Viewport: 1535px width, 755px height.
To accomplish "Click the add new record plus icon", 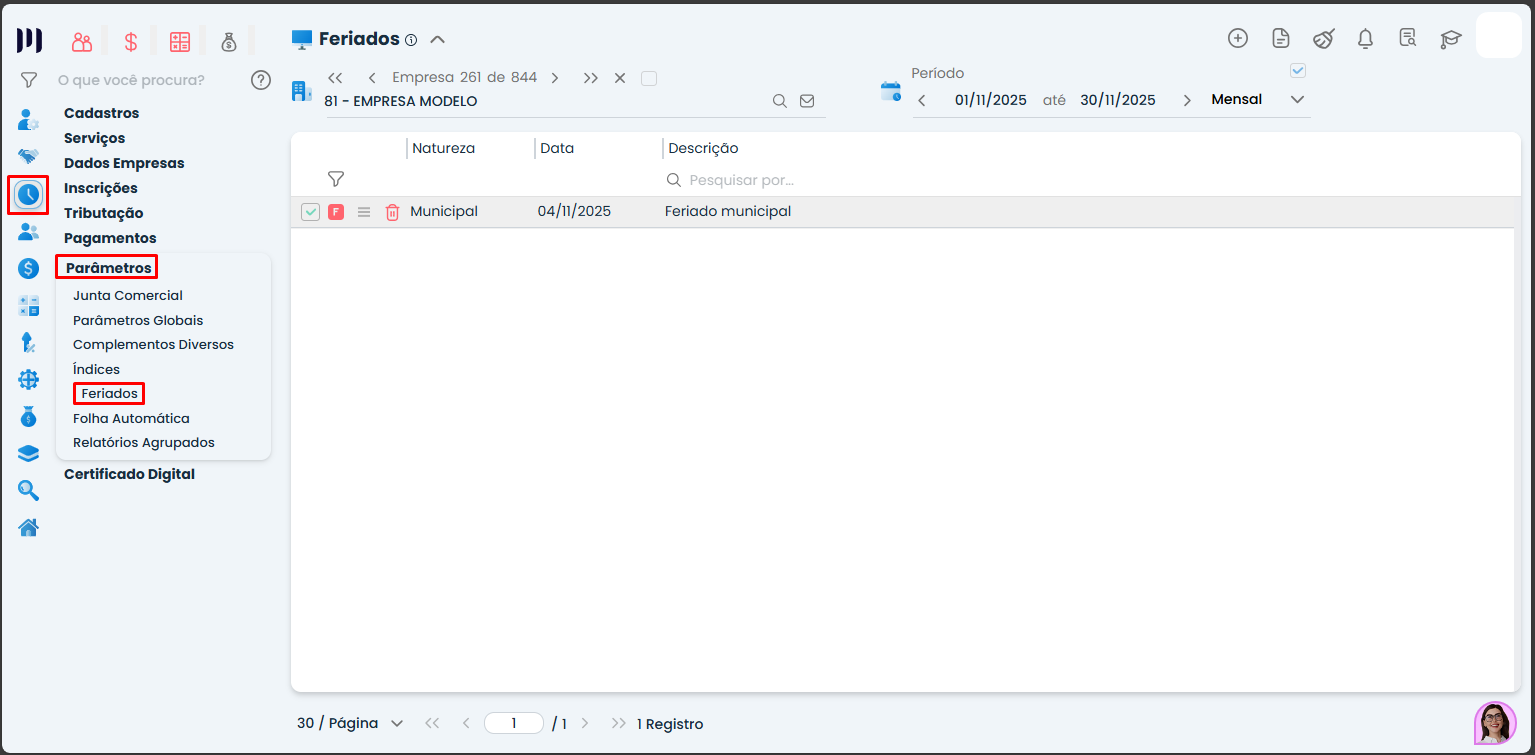I will (x=1238, y=39).
